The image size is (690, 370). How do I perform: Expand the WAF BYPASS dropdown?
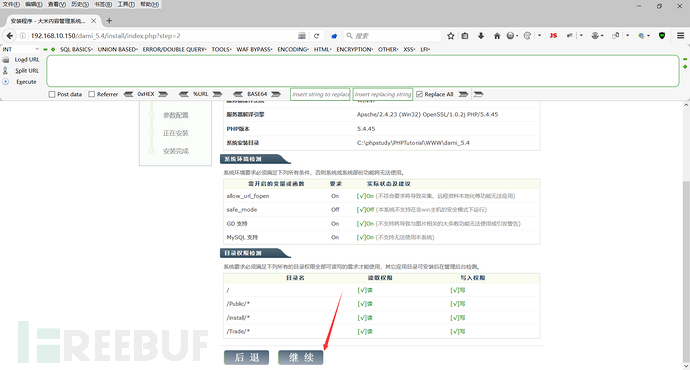[254, 49]
